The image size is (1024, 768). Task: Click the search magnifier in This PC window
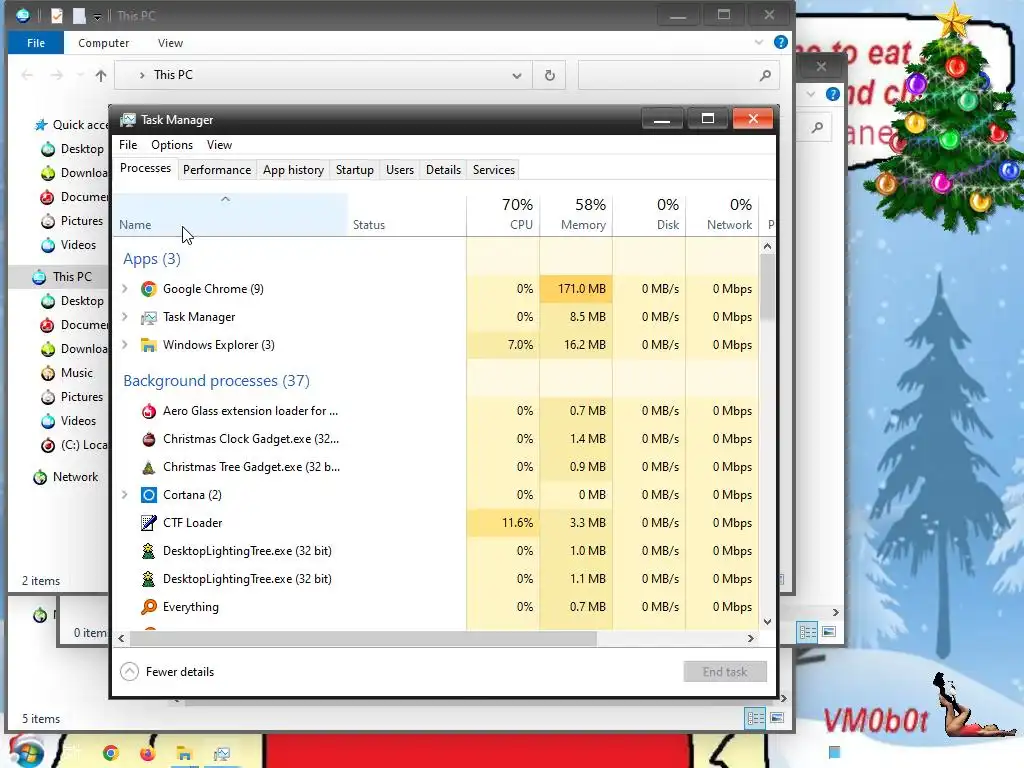pos(765,75)
